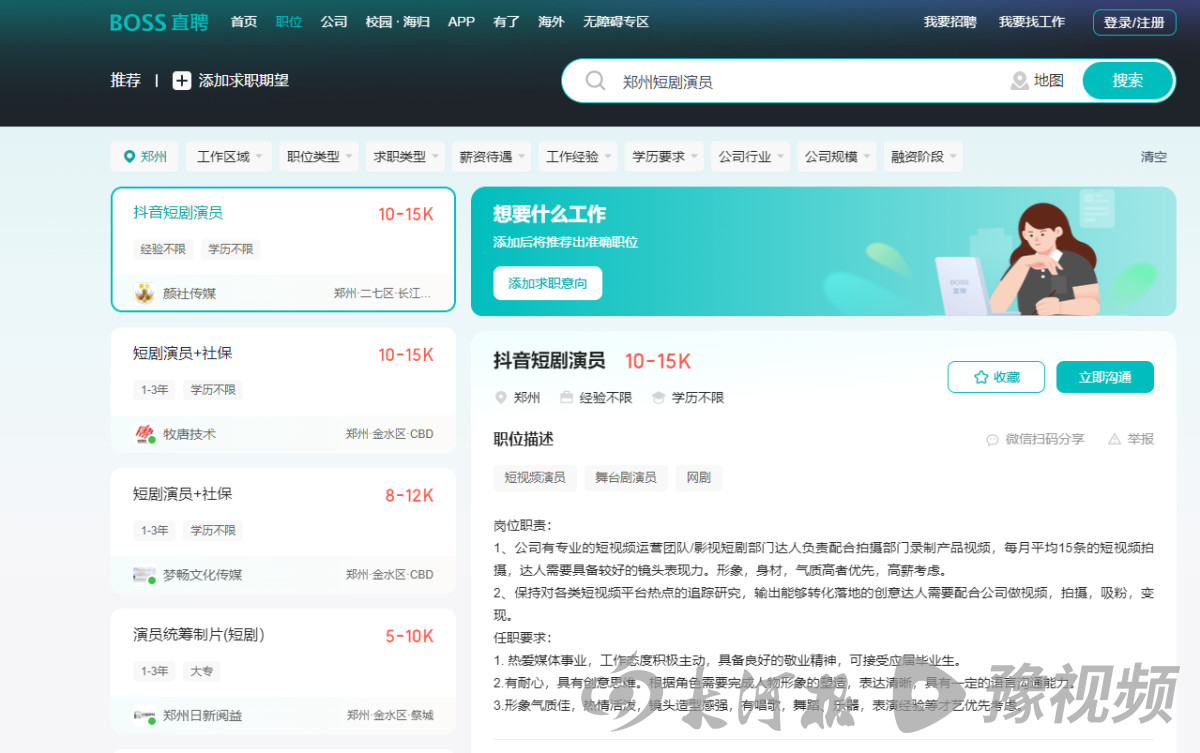This screenshot has height=753, width=1200.
Task: Click the 颜社传媒 company logo
Action: tap(144, 293)
